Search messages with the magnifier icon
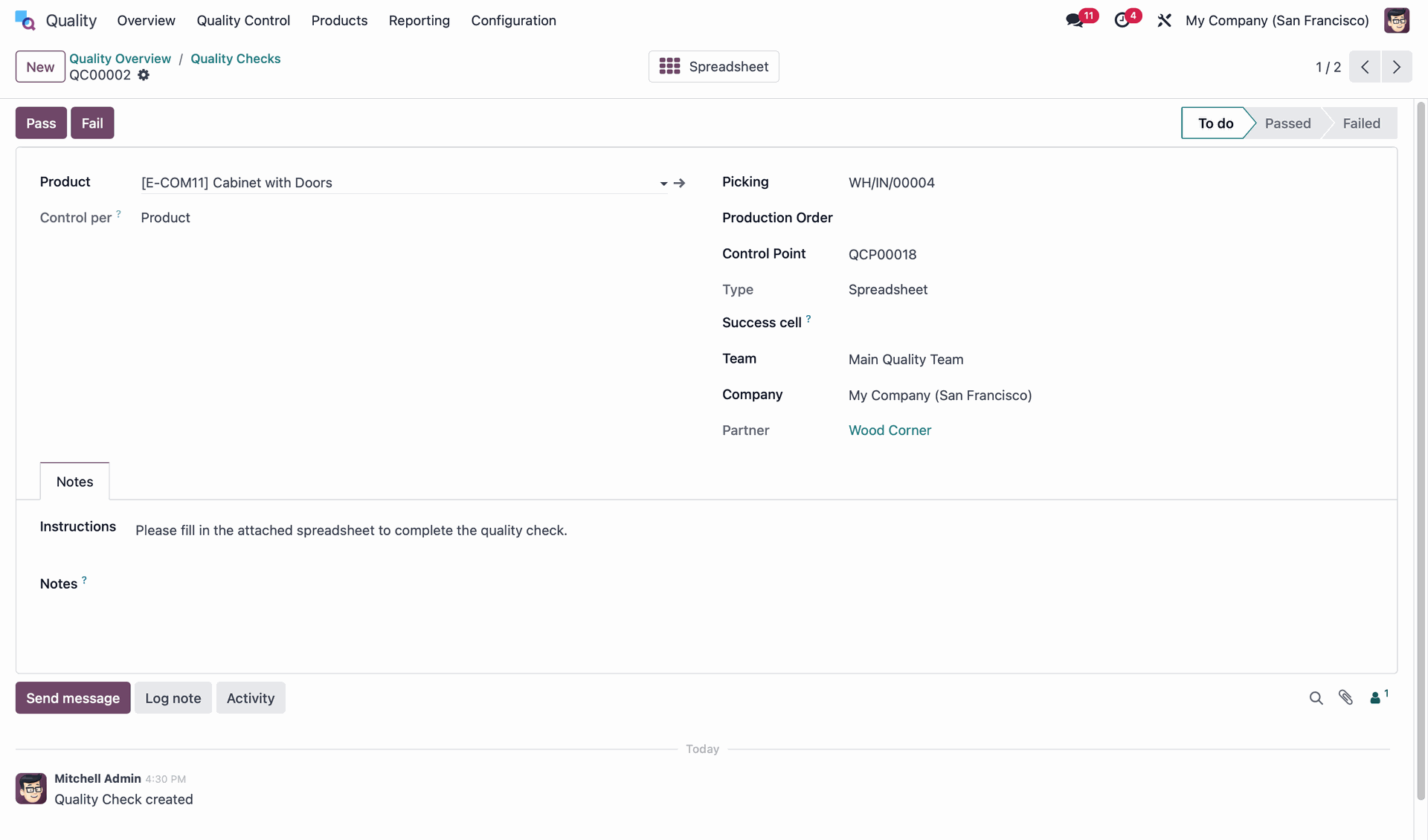Image resolution: width=1428 pixels, height=840 pixels. click(x=1316, y=698)
